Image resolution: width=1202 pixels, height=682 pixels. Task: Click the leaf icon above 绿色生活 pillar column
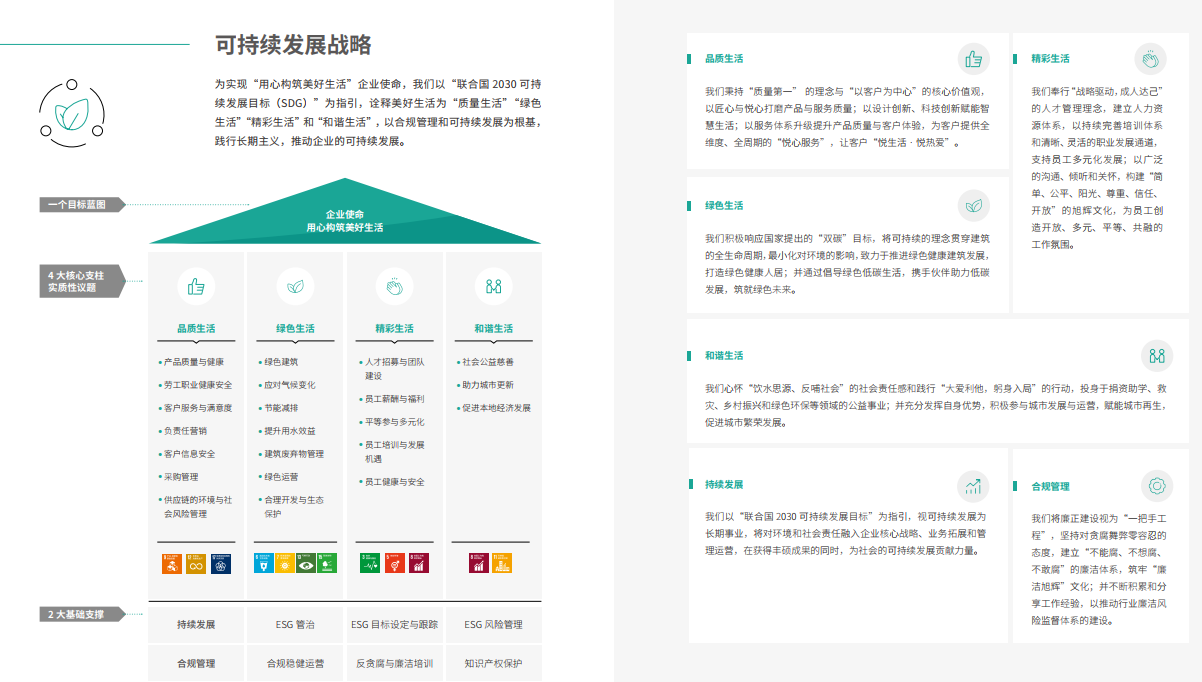[295, 286]
